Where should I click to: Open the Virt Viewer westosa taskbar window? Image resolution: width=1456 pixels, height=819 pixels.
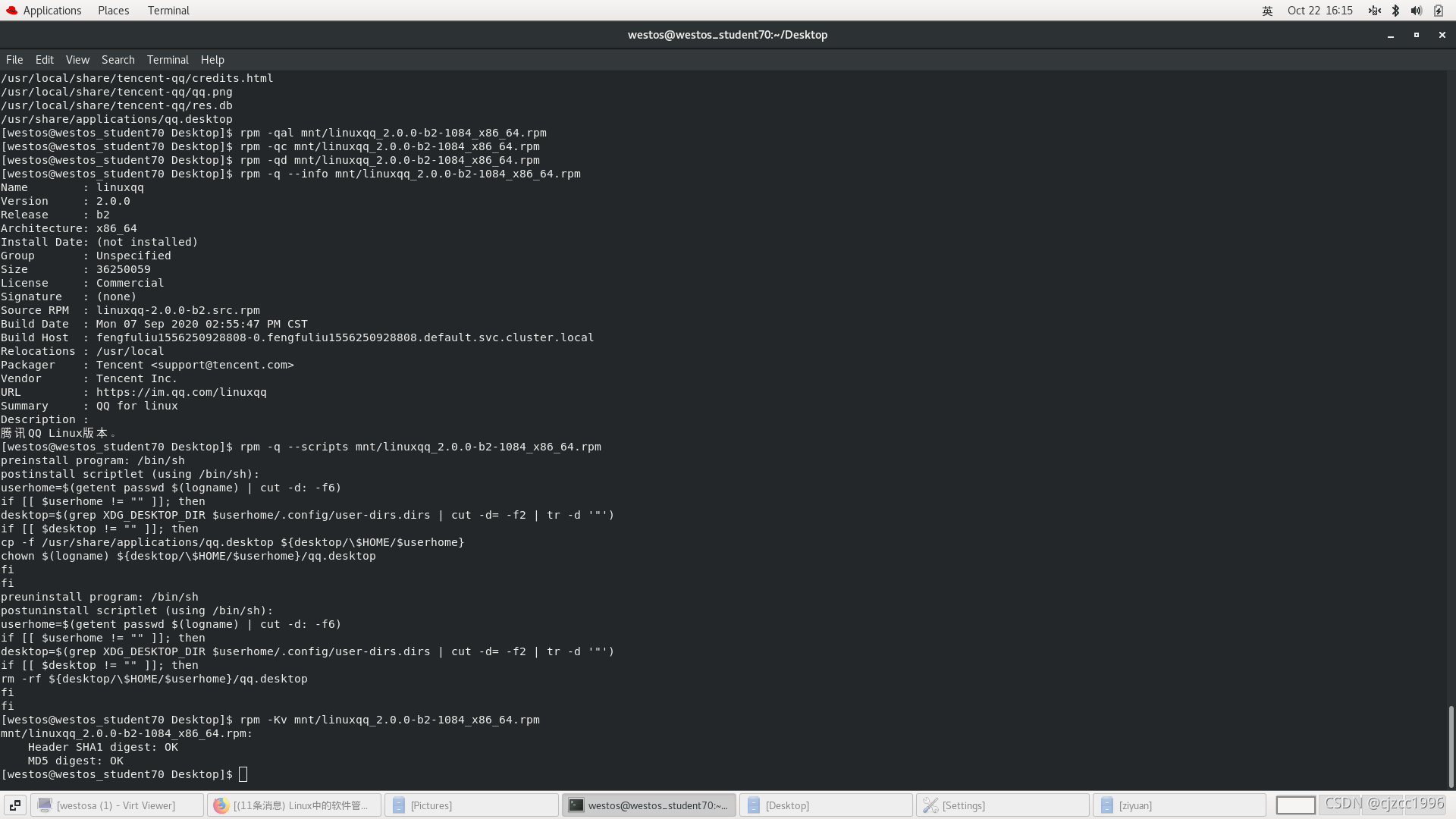click(117, 805)
